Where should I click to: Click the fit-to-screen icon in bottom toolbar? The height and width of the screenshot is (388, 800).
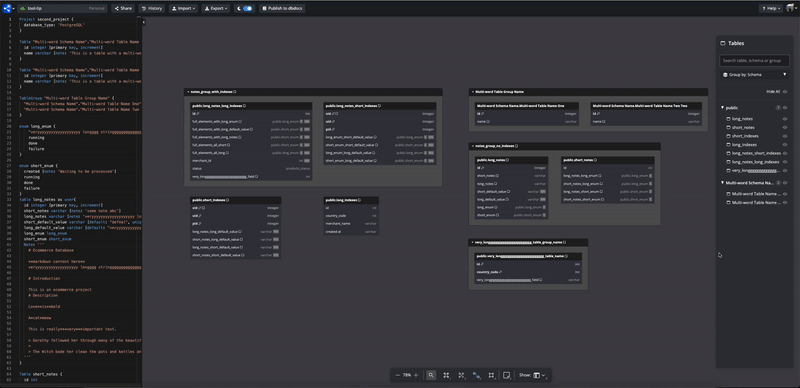(x=446, y=375)
